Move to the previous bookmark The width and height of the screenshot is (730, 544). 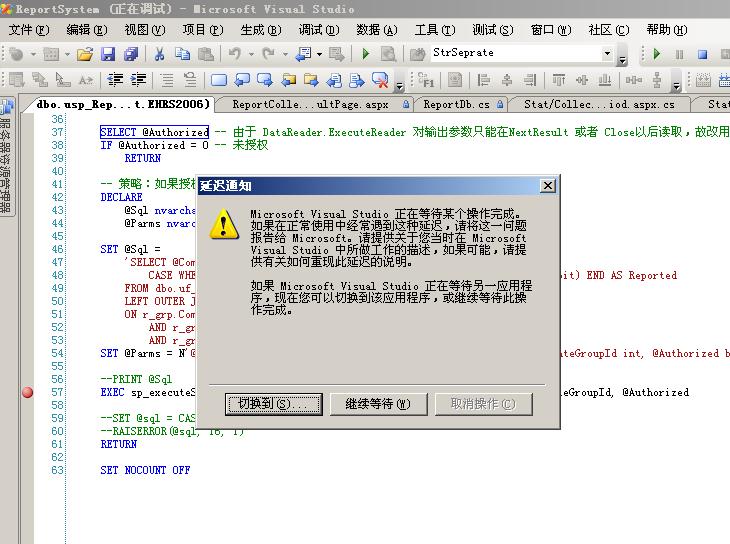[x=242, y=80]
